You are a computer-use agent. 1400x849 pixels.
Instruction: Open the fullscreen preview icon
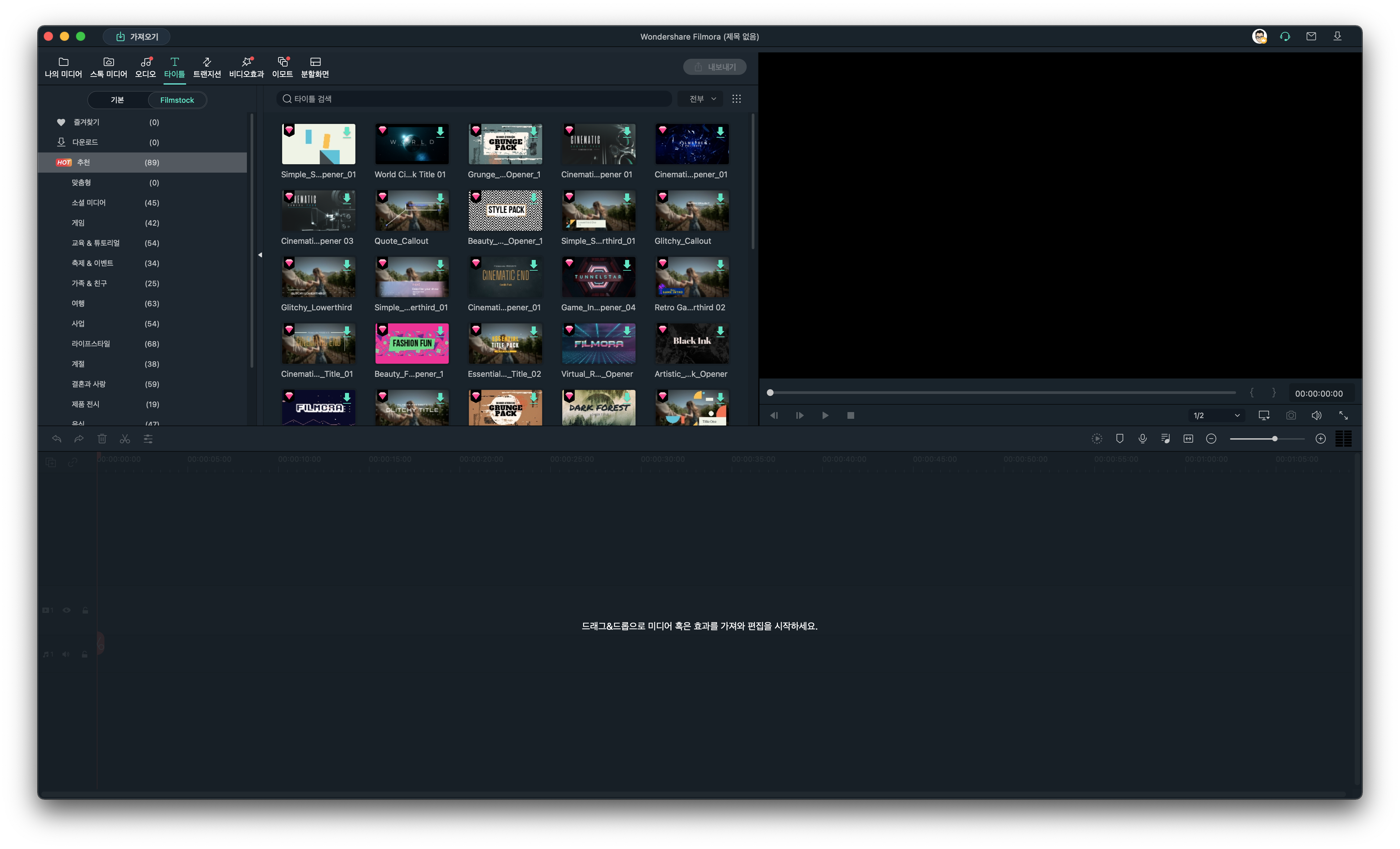pyautogui.click(x=1343, y=415)
